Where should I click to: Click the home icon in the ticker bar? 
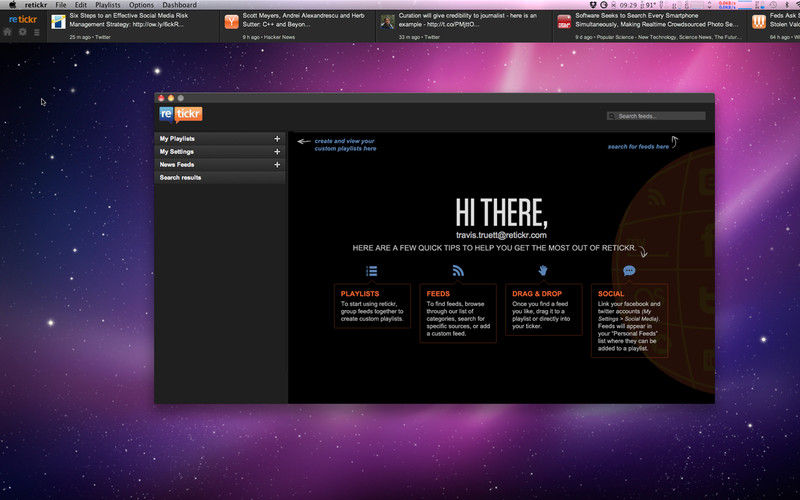click(x=7, y=32)
